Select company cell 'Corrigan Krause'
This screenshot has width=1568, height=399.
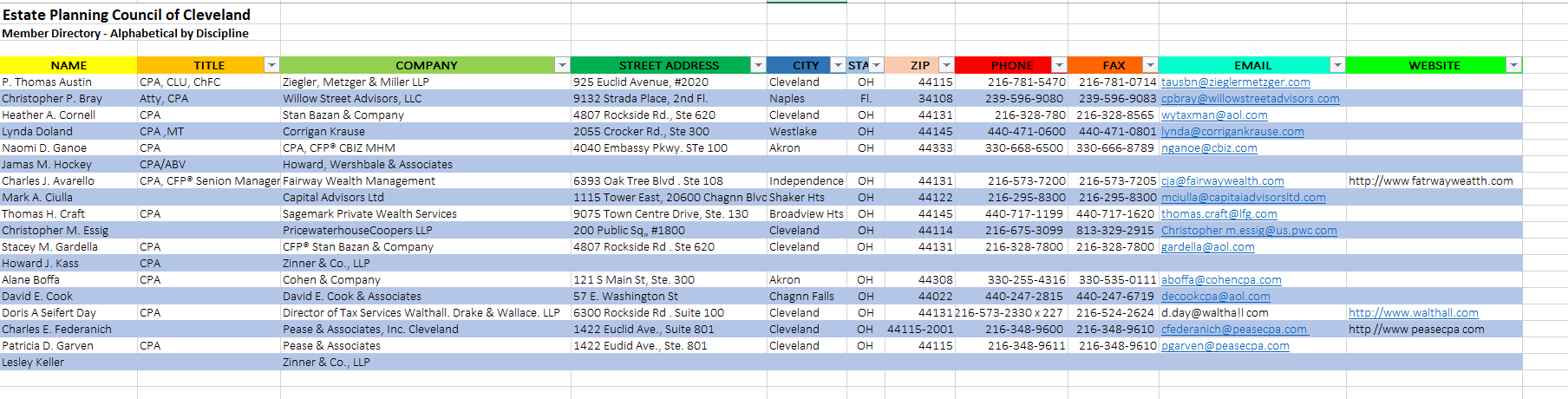(x=426, y=132)
